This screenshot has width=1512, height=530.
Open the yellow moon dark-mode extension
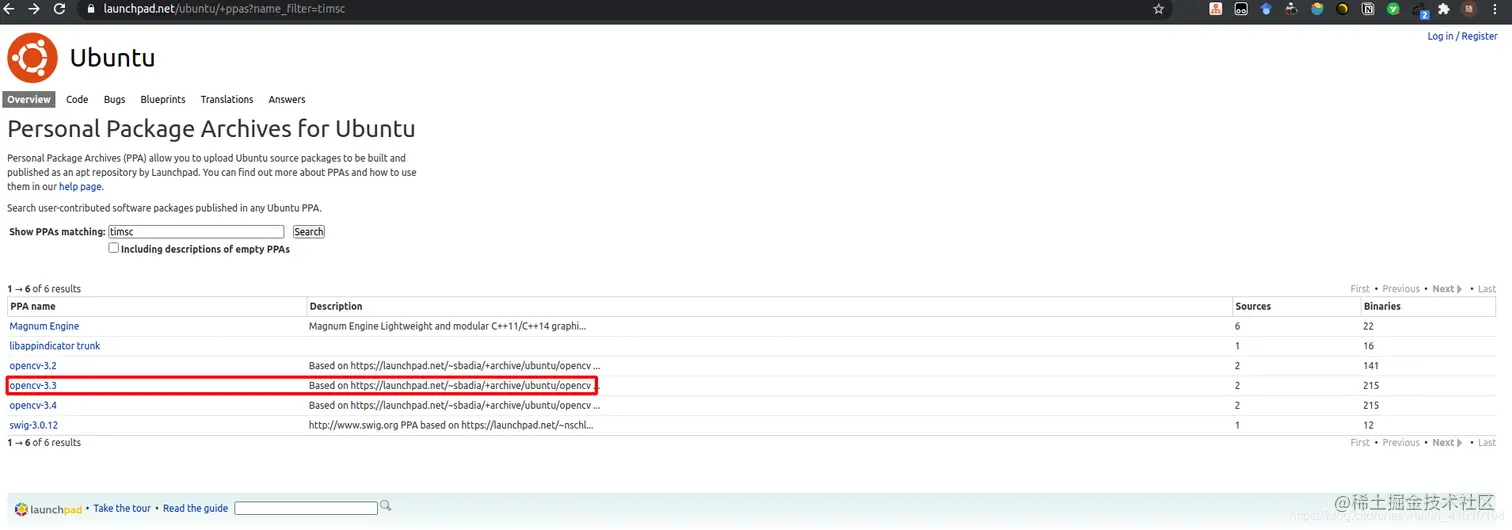tap(1343, 9)
